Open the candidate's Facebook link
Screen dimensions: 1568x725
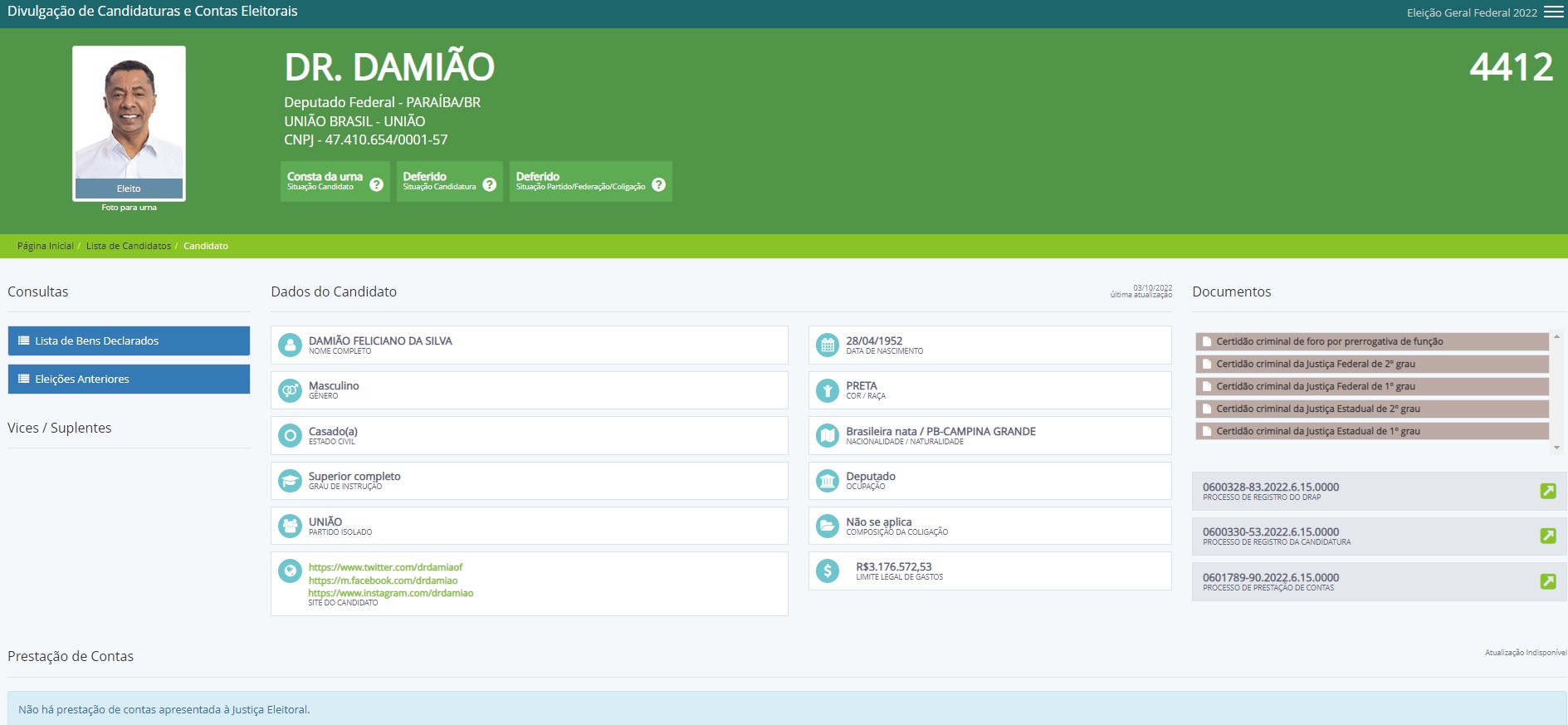tap(383, 580)
